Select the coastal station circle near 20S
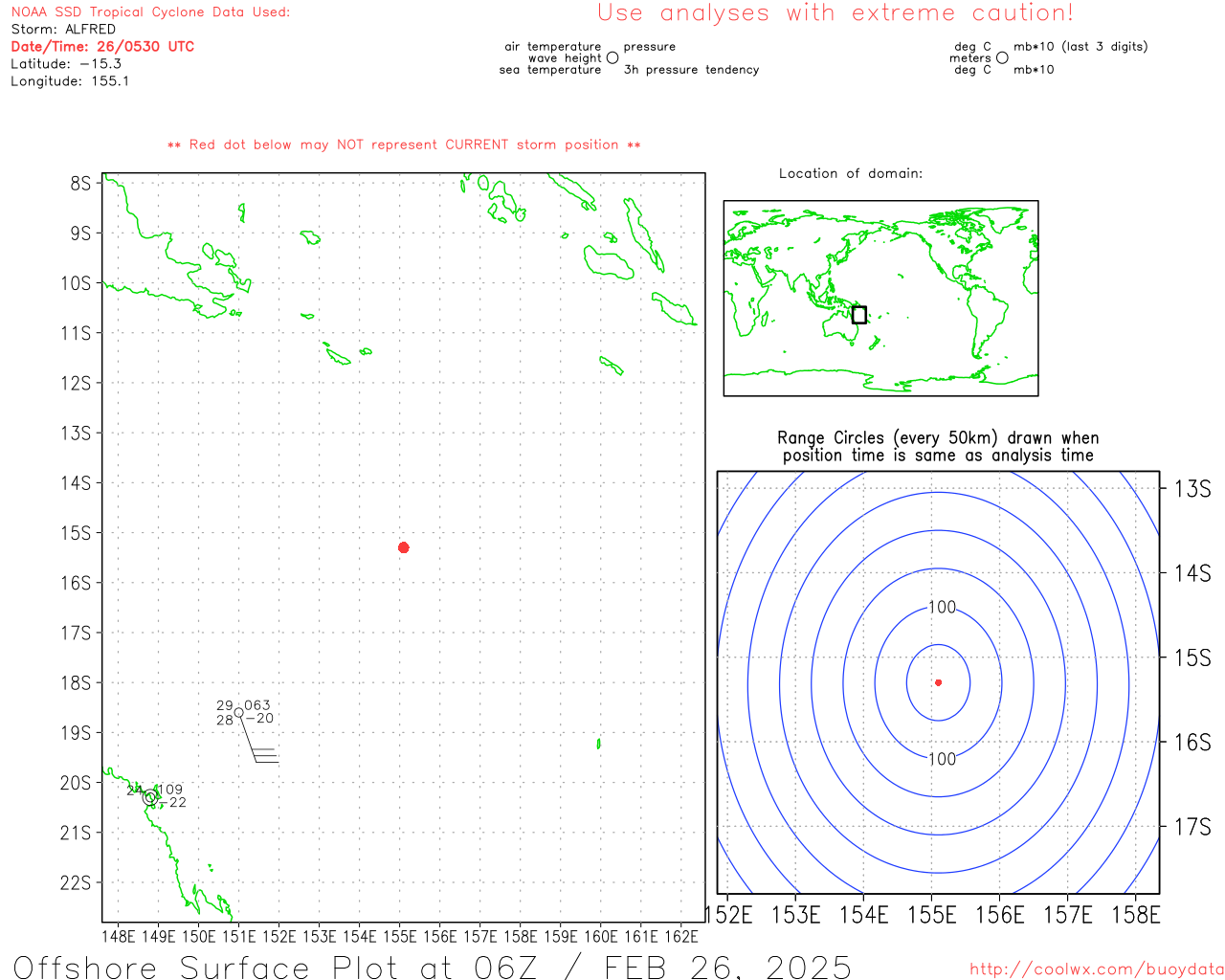The image size is (1225, 980). tap(150, 797)
